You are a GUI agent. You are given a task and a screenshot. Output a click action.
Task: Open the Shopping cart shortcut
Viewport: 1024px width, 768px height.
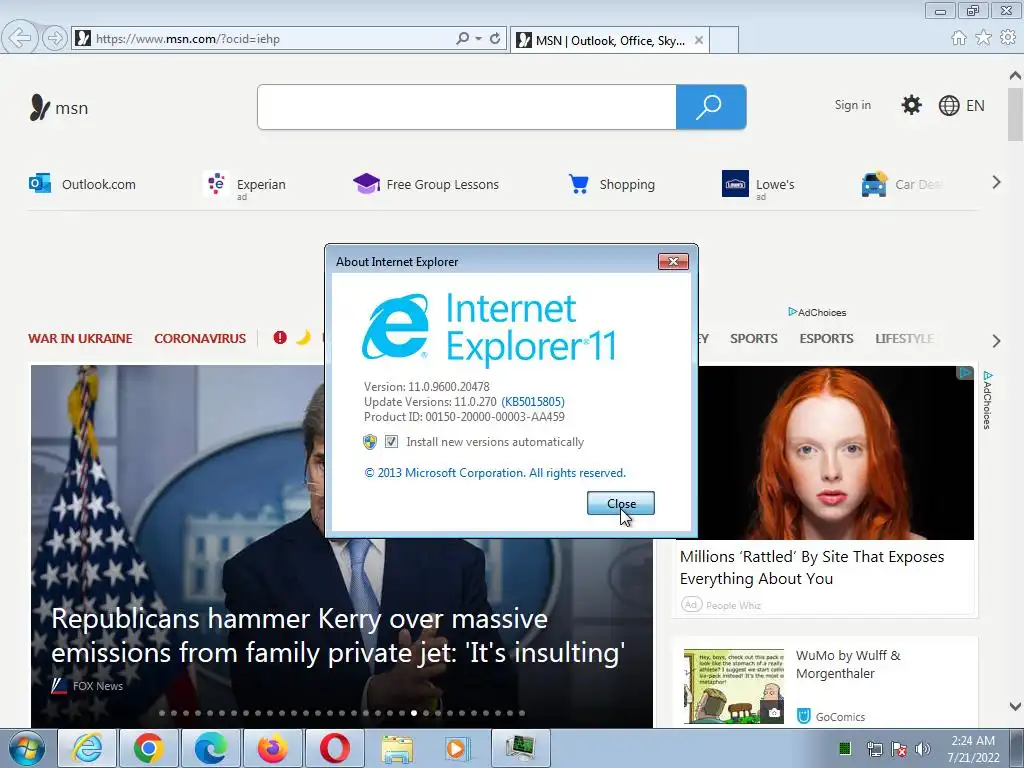tap(611, 184)
